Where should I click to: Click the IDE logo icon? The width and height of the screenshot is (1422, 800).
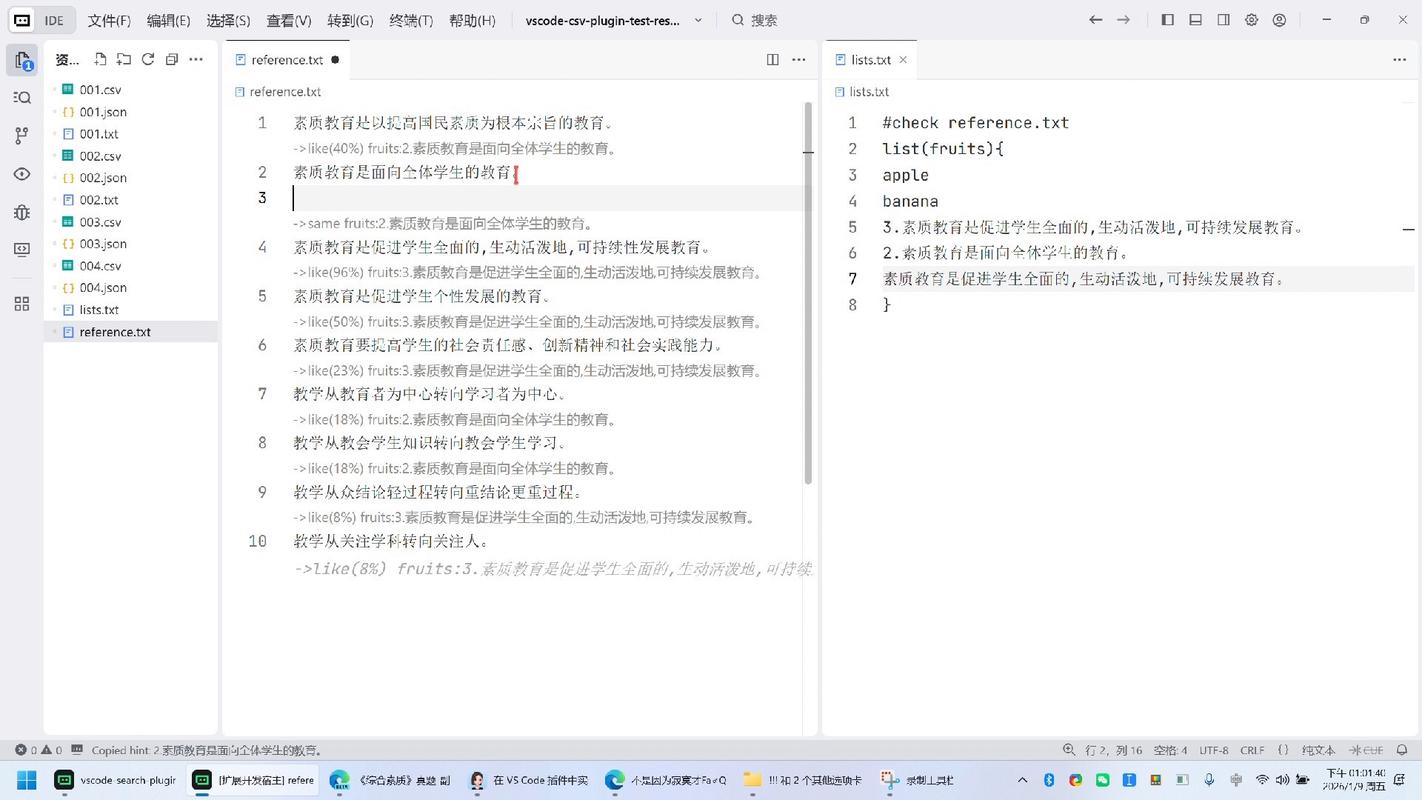(x=22, y=20)
